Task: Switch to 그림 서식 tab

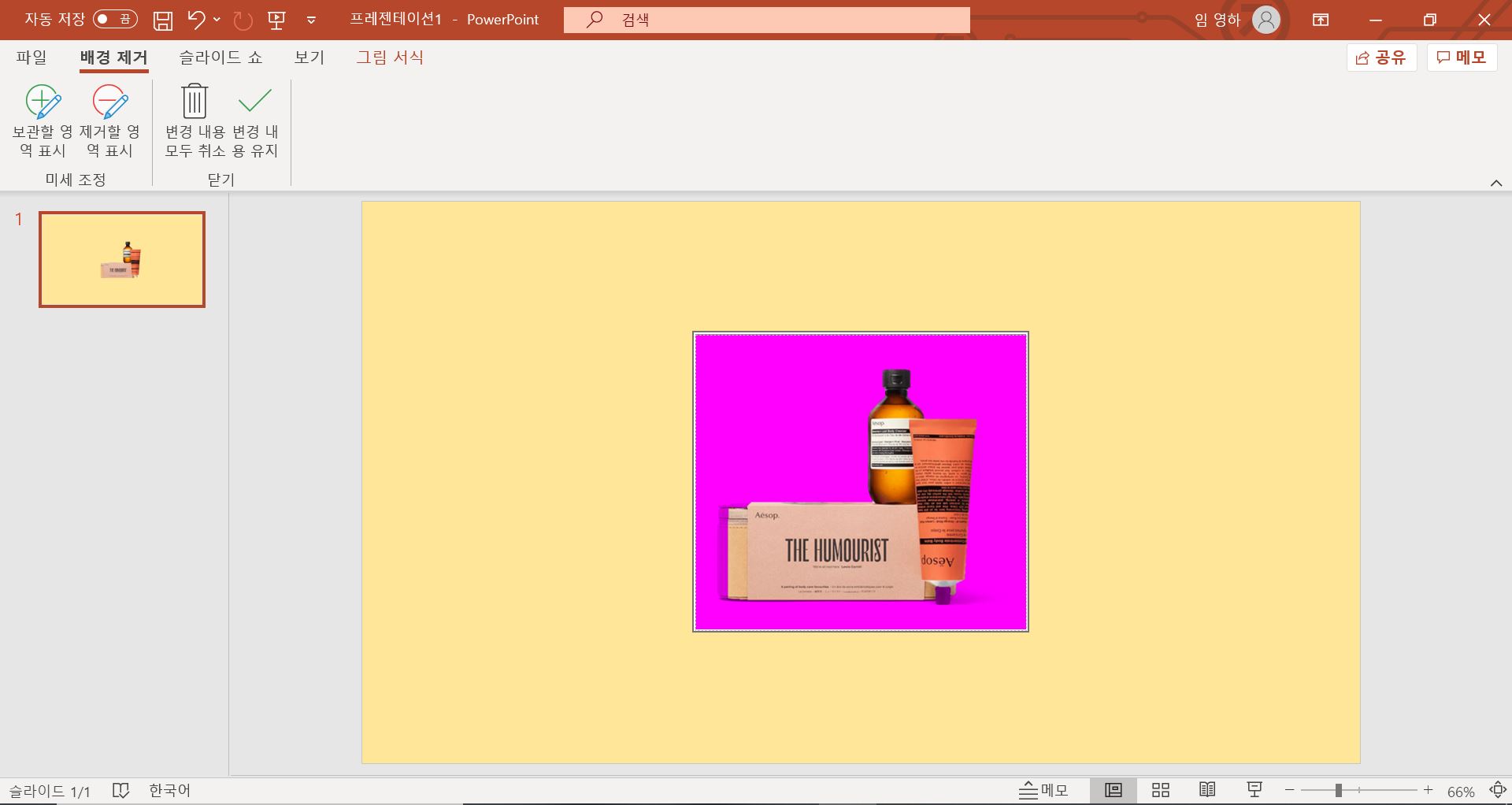Action: tap(390, 57)
